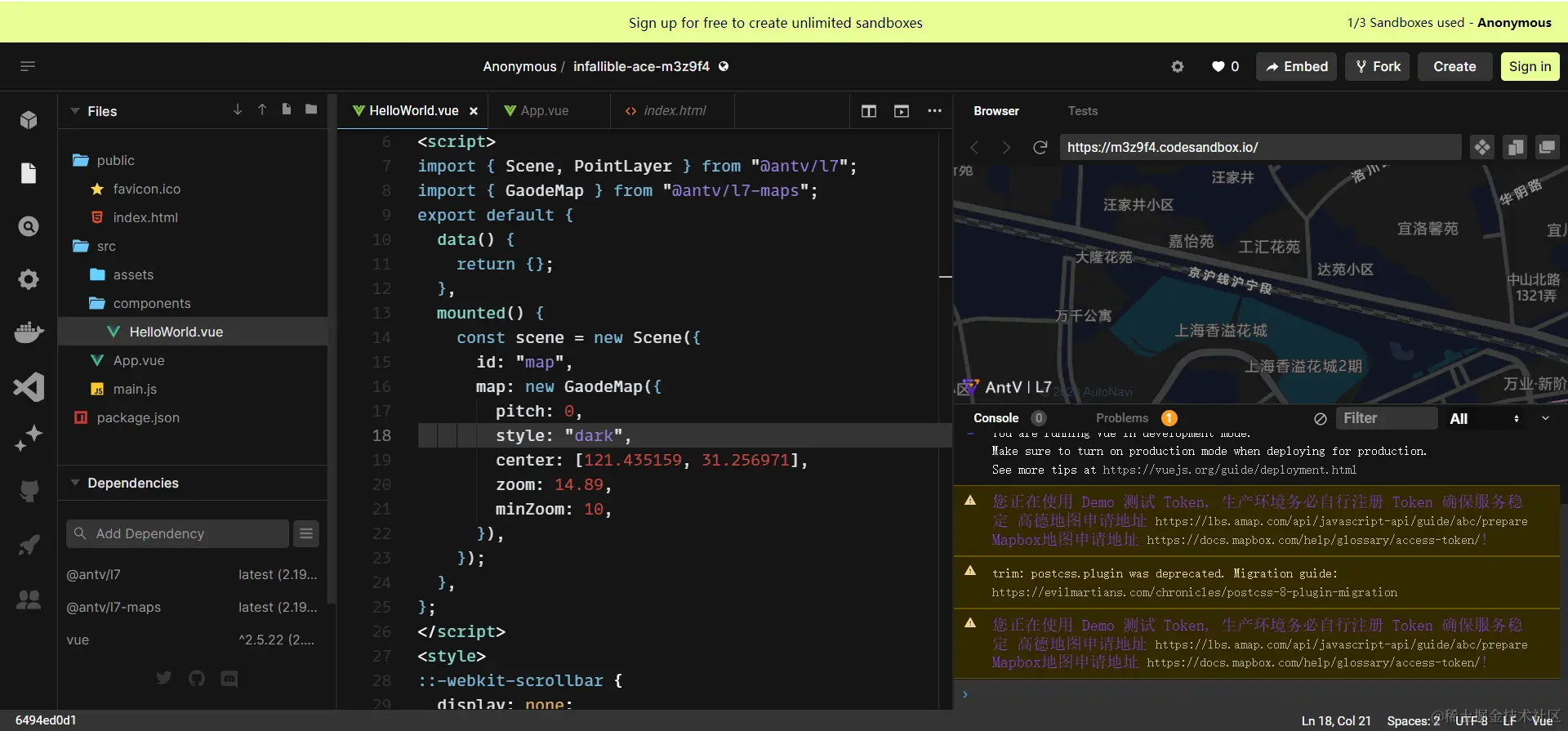Click the Spaces: 2 status bar entry
The image size is (1568, 731).
1414,720
